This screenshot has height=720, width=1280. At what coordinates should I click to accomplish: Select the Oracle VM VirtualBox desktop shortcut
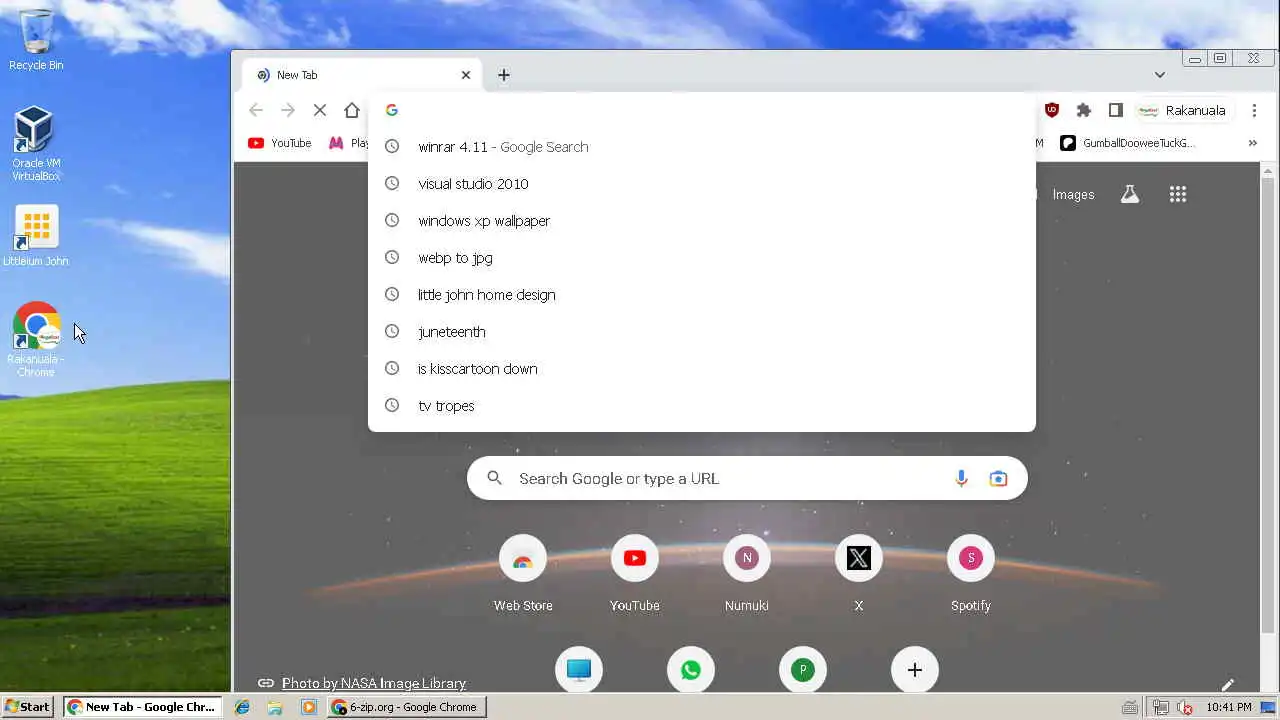[36, 144]
